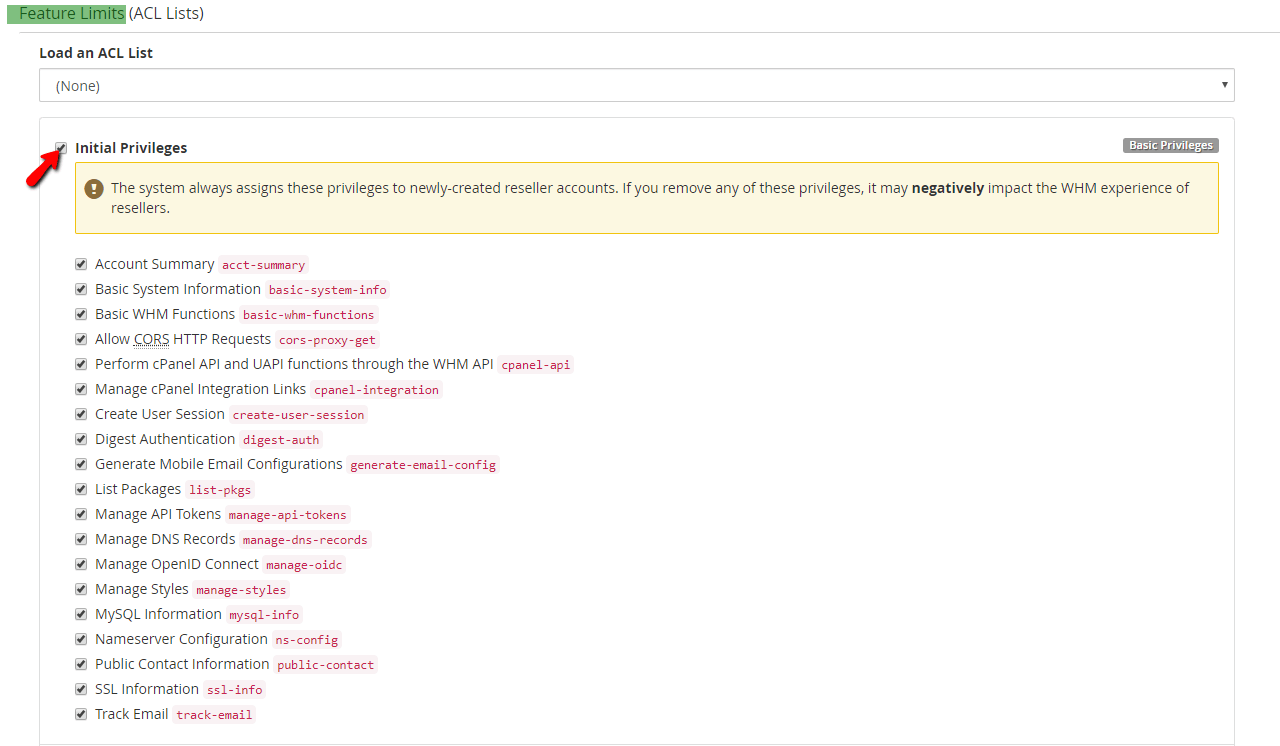Screen dimensions: 1280x746
Task: Click the Load an ACL List label
Action: (96, 53)
